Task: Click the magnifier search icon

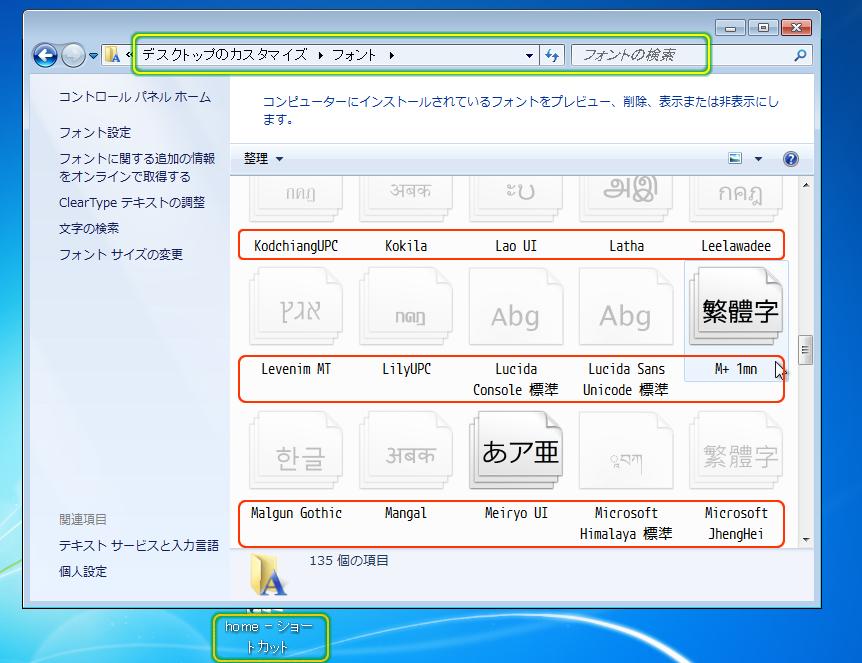Action: tap(800, 55)
